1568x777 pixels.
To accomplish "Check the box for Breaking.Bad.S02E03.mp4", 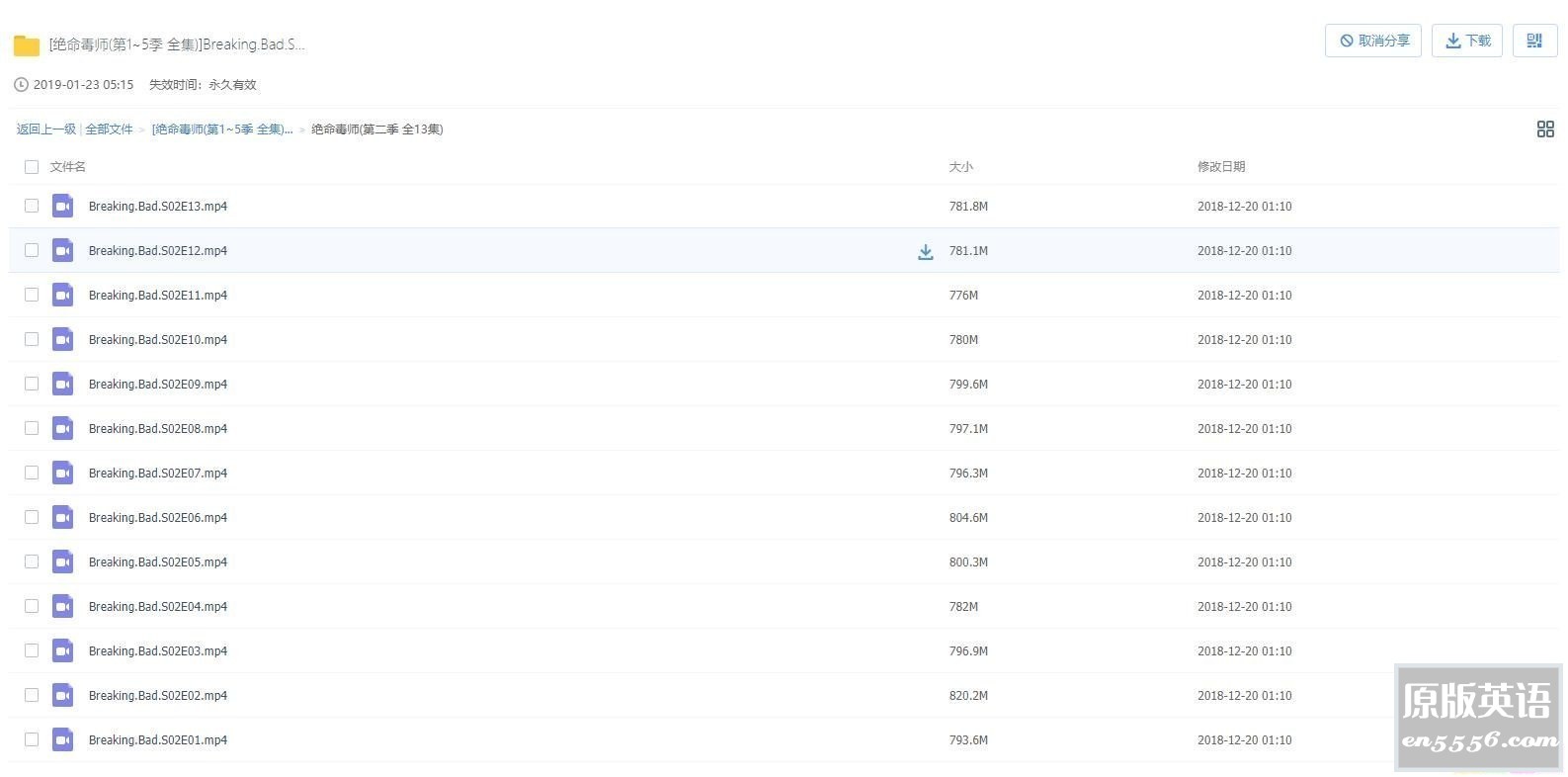I will (x=32, y=650).
